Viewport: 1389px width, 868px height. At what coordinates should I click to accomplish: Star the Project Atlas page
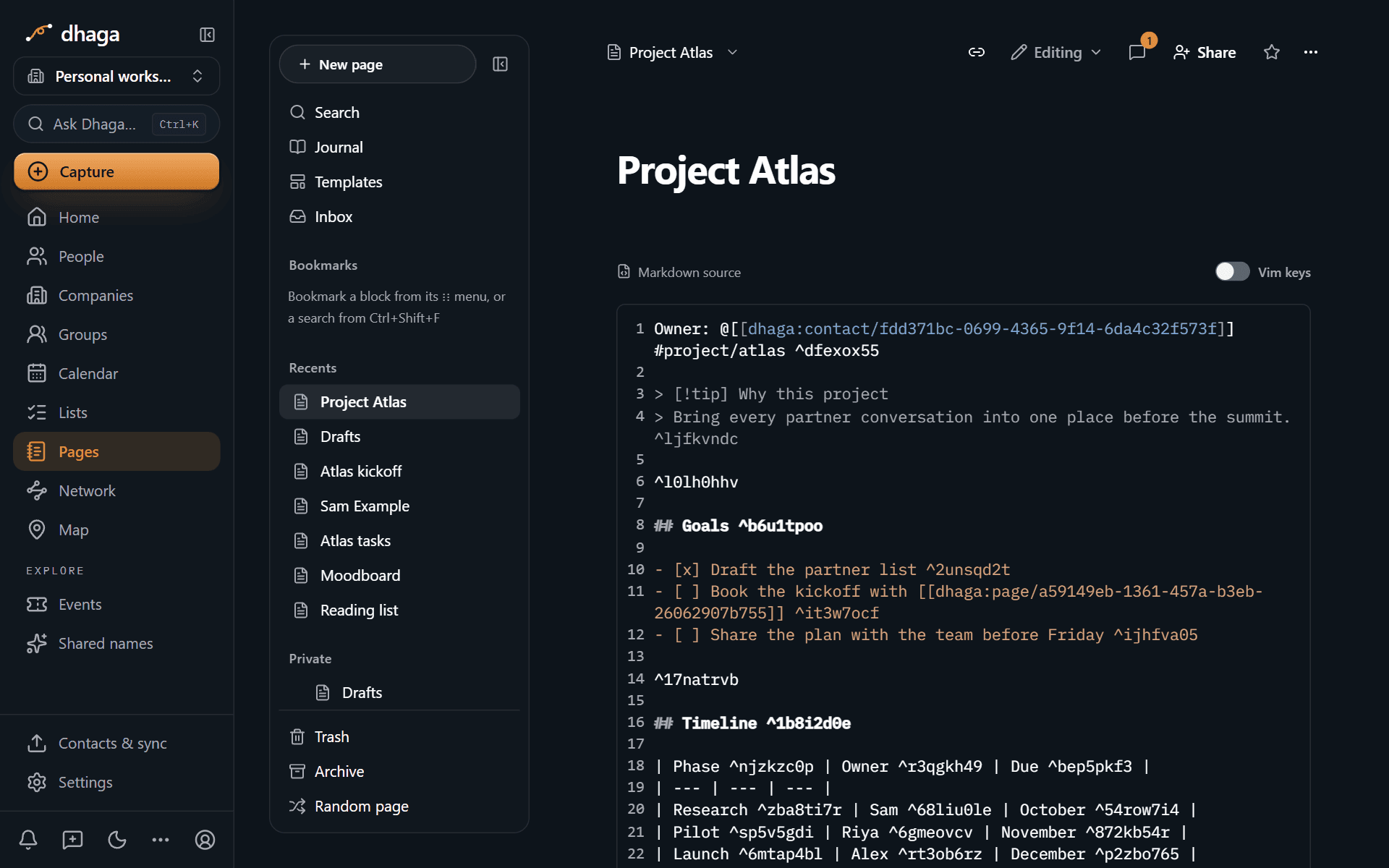click(1272, 52)
